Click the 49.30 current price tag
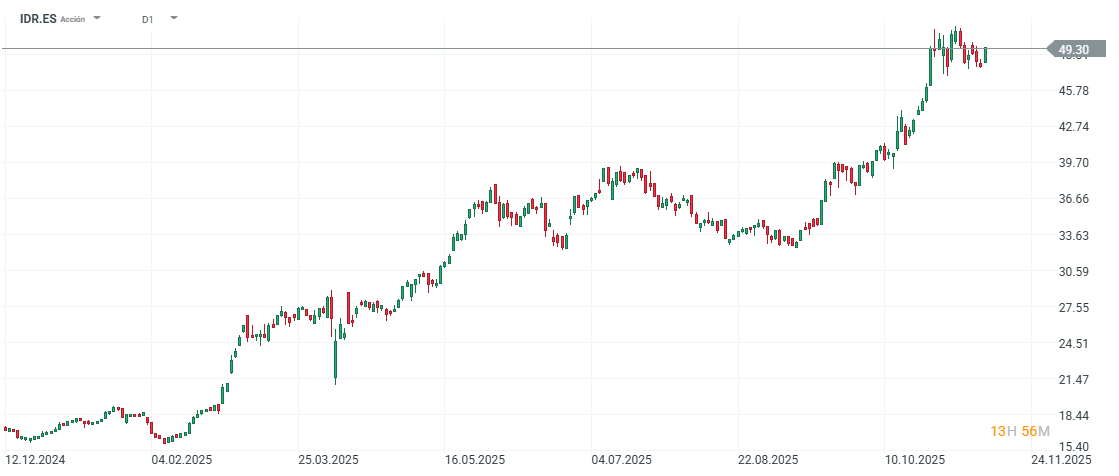Screen dimensions: 1119x476 pos(1073,49)
